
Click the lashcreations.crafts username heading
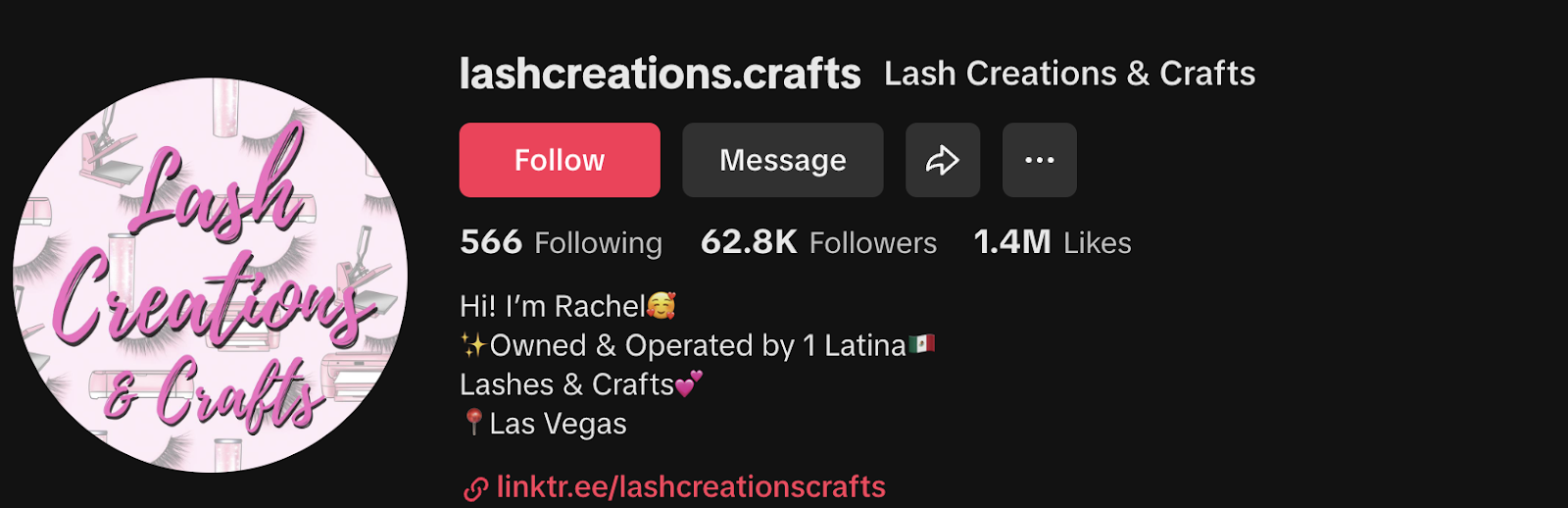tap(661, 74)
